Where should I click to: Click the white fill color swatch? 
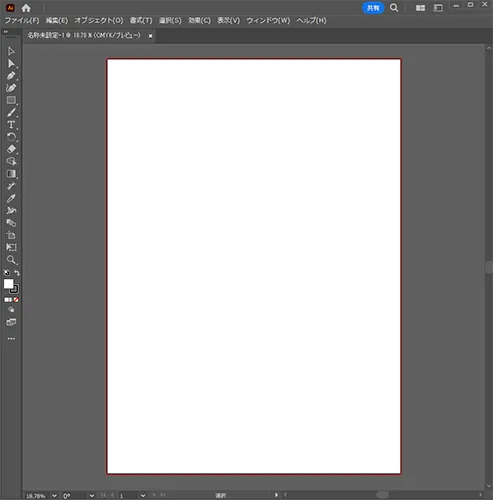tap(8, 284)
